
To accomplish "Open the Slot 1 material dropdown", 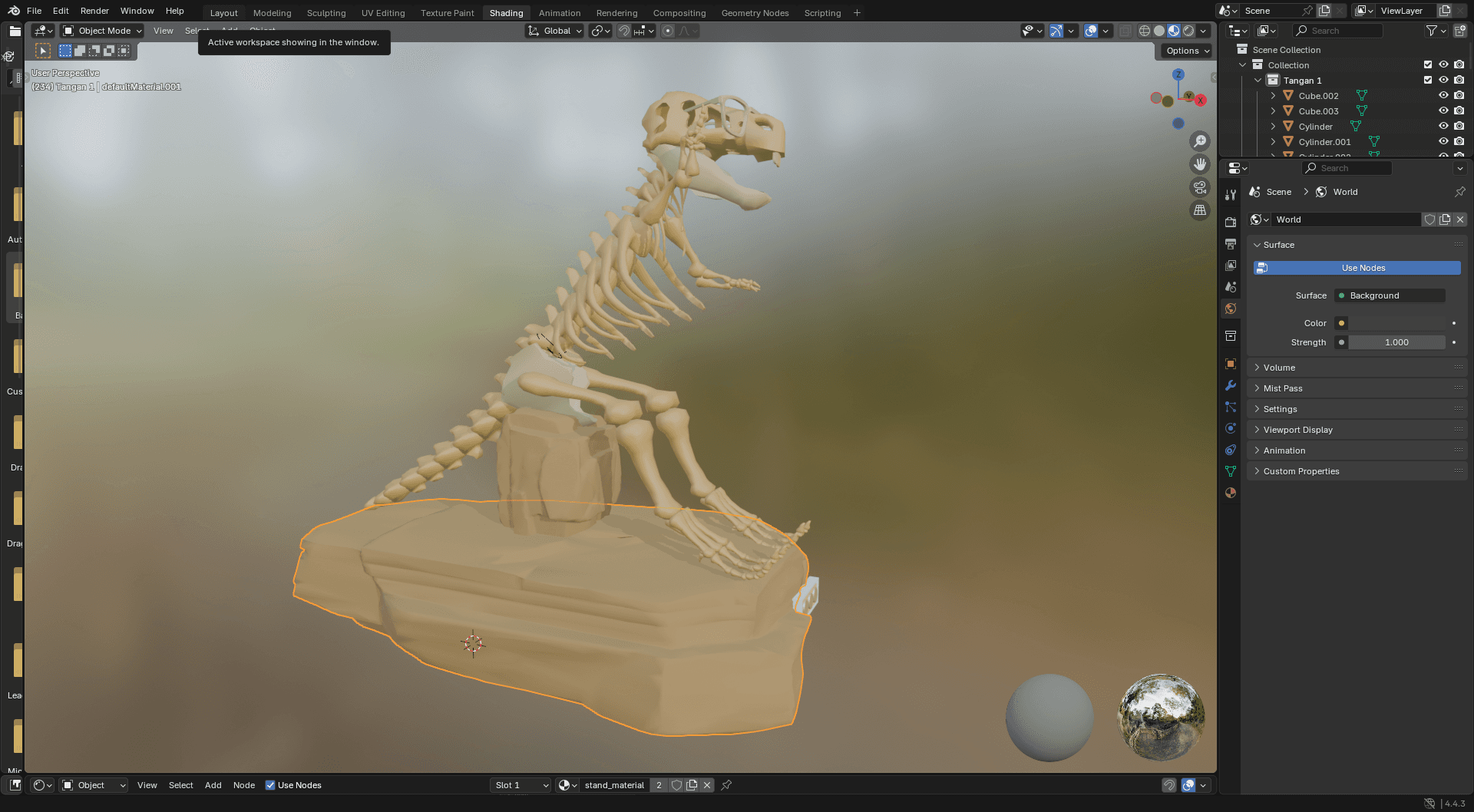I will (521, 785).
